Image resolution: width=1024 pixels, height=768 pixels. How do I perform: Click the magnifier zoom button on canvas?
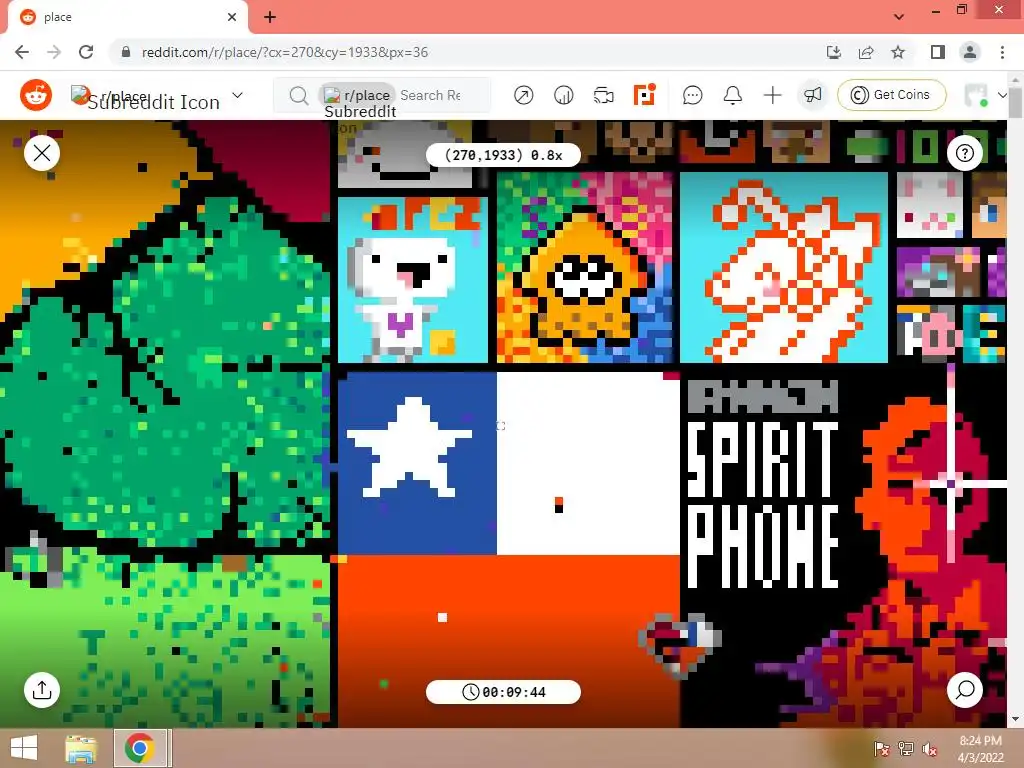tap(965, 690)
